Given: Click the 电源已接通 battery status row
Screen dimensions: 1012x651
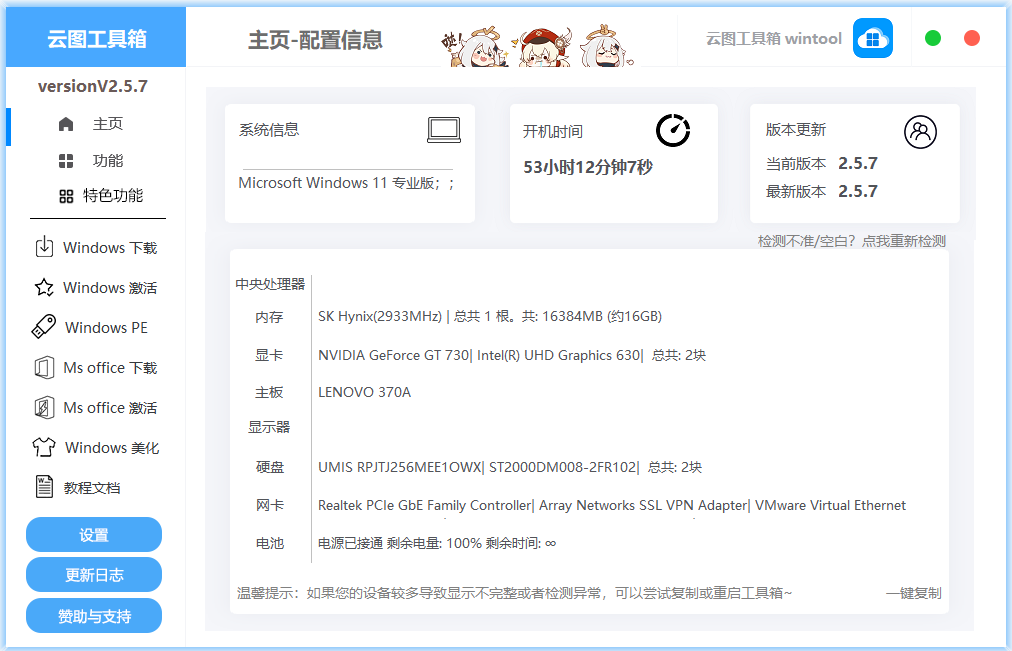Looking at the screenshot, I should point(437,543).
